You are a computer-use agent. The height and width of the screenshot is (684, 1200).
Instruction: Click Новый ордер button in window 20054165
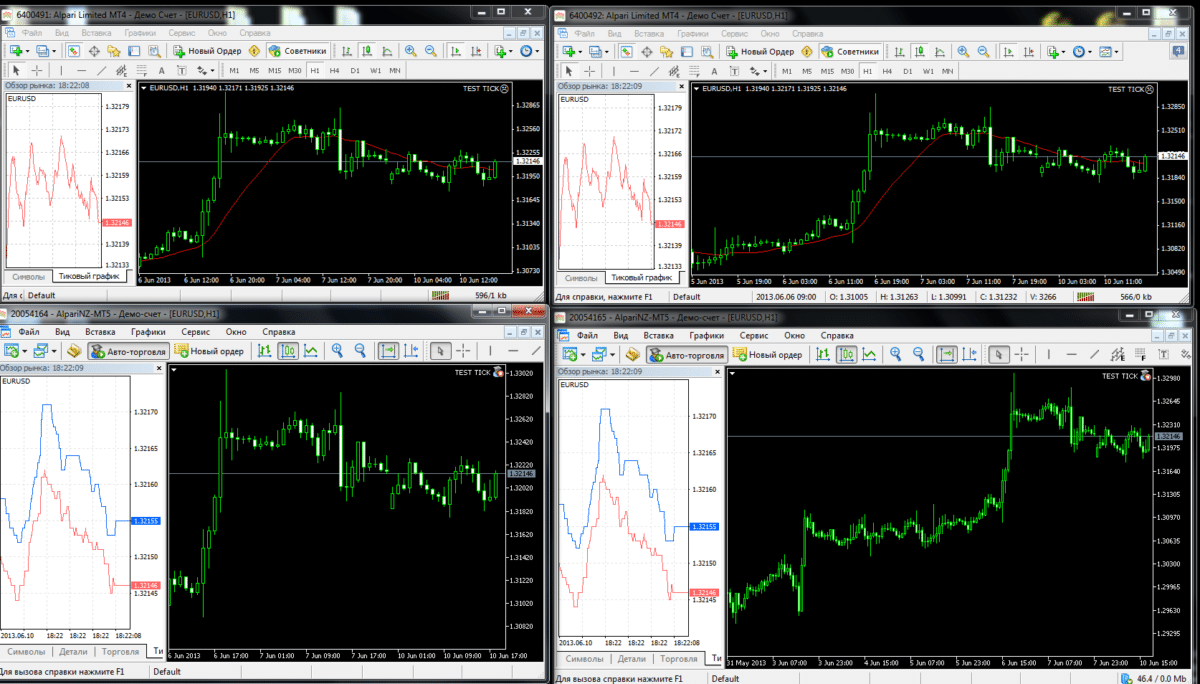click(x=768, y=354)
